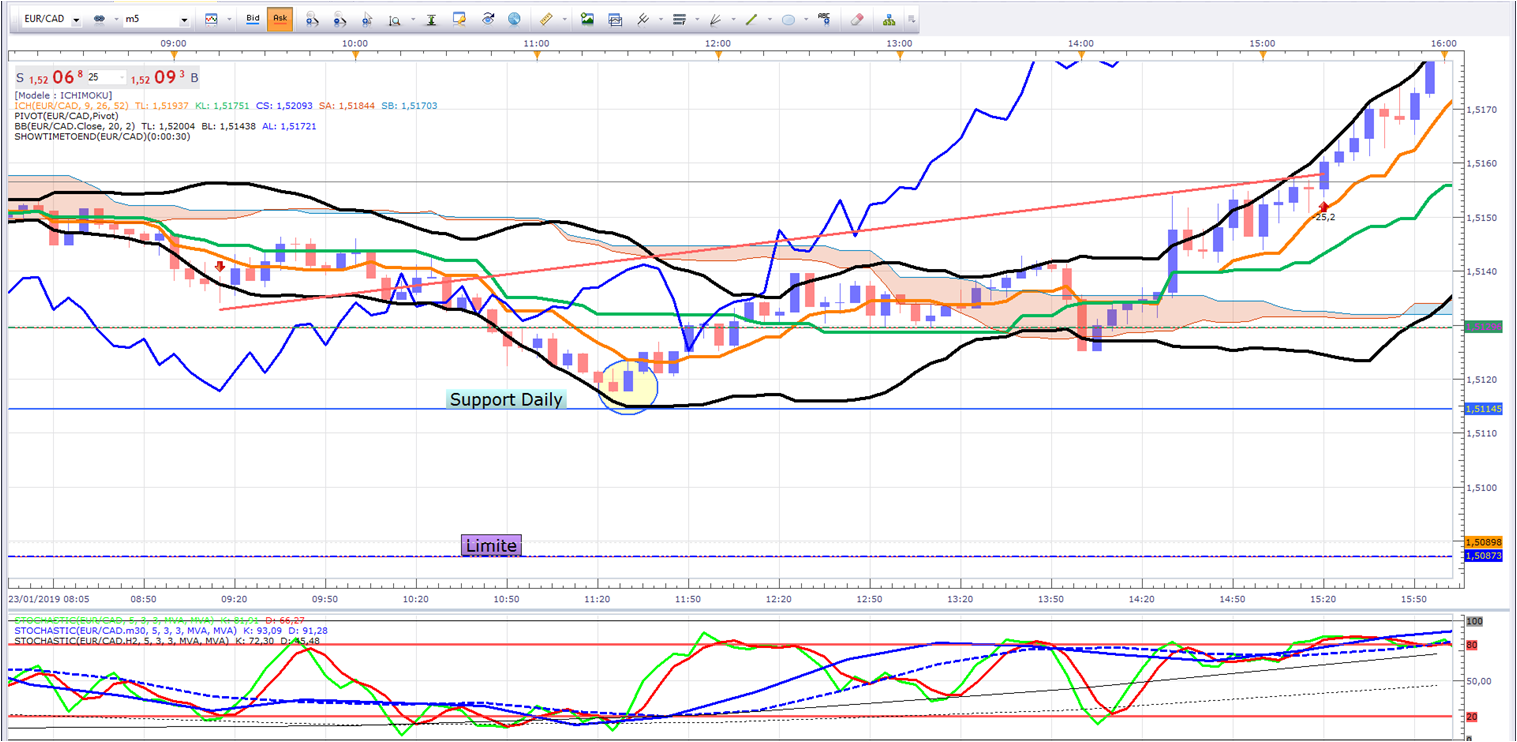
Task: Click the 'Support Daily' chart label
Action: [506, 400]
